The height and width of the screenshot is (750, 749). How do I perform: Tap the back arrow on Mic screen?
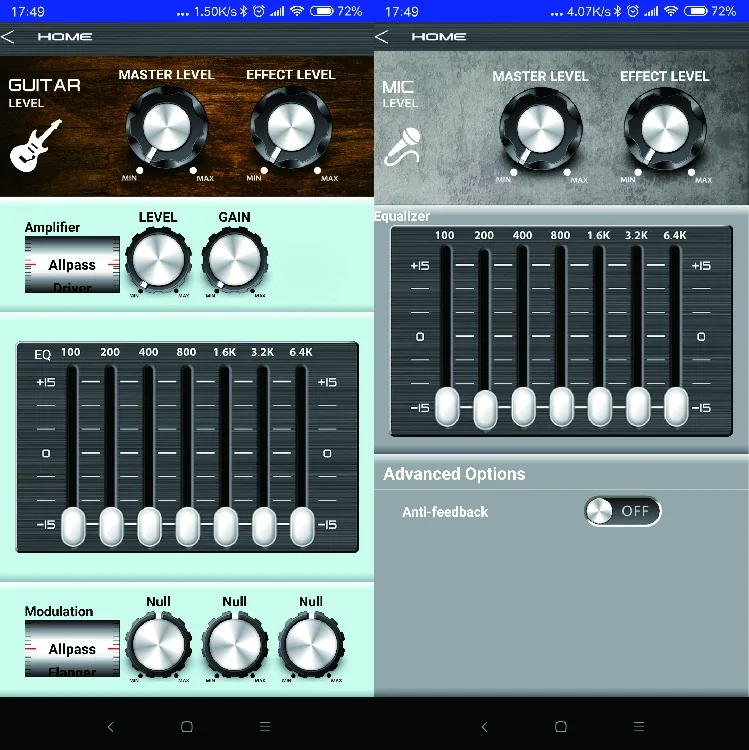[x=382, y=37]
